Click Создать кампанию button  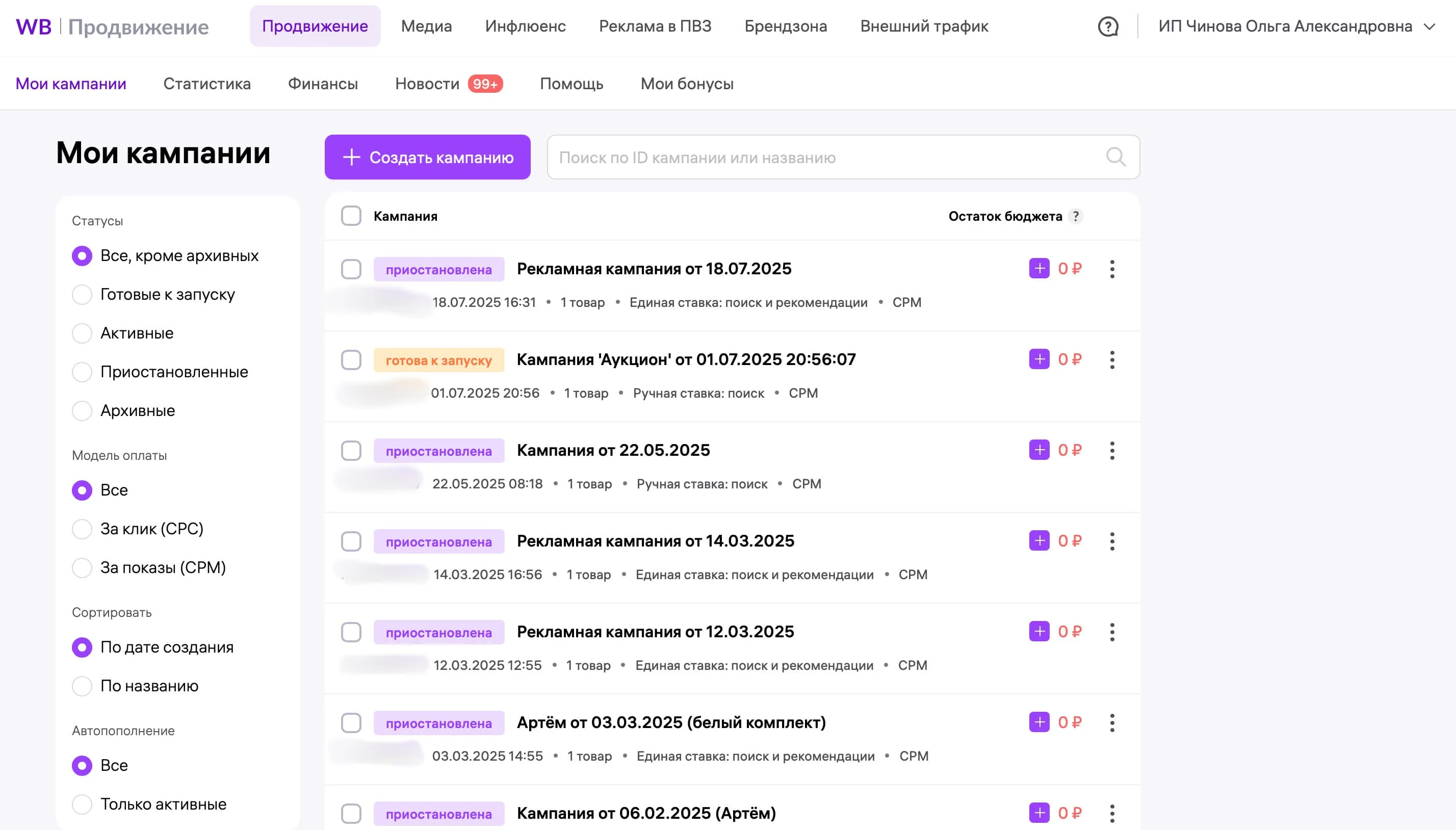(427, 158)
